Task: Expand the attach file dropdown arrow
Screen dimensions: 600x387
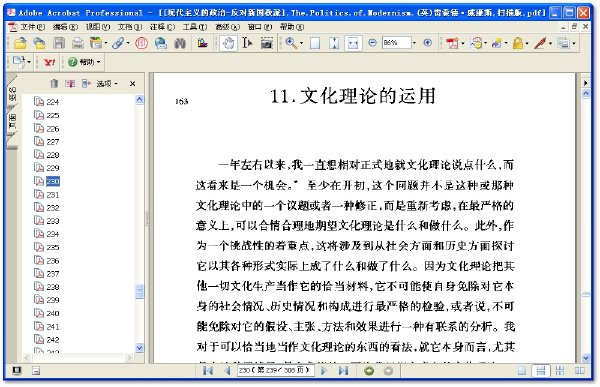Action: click(x=128, y=43)
